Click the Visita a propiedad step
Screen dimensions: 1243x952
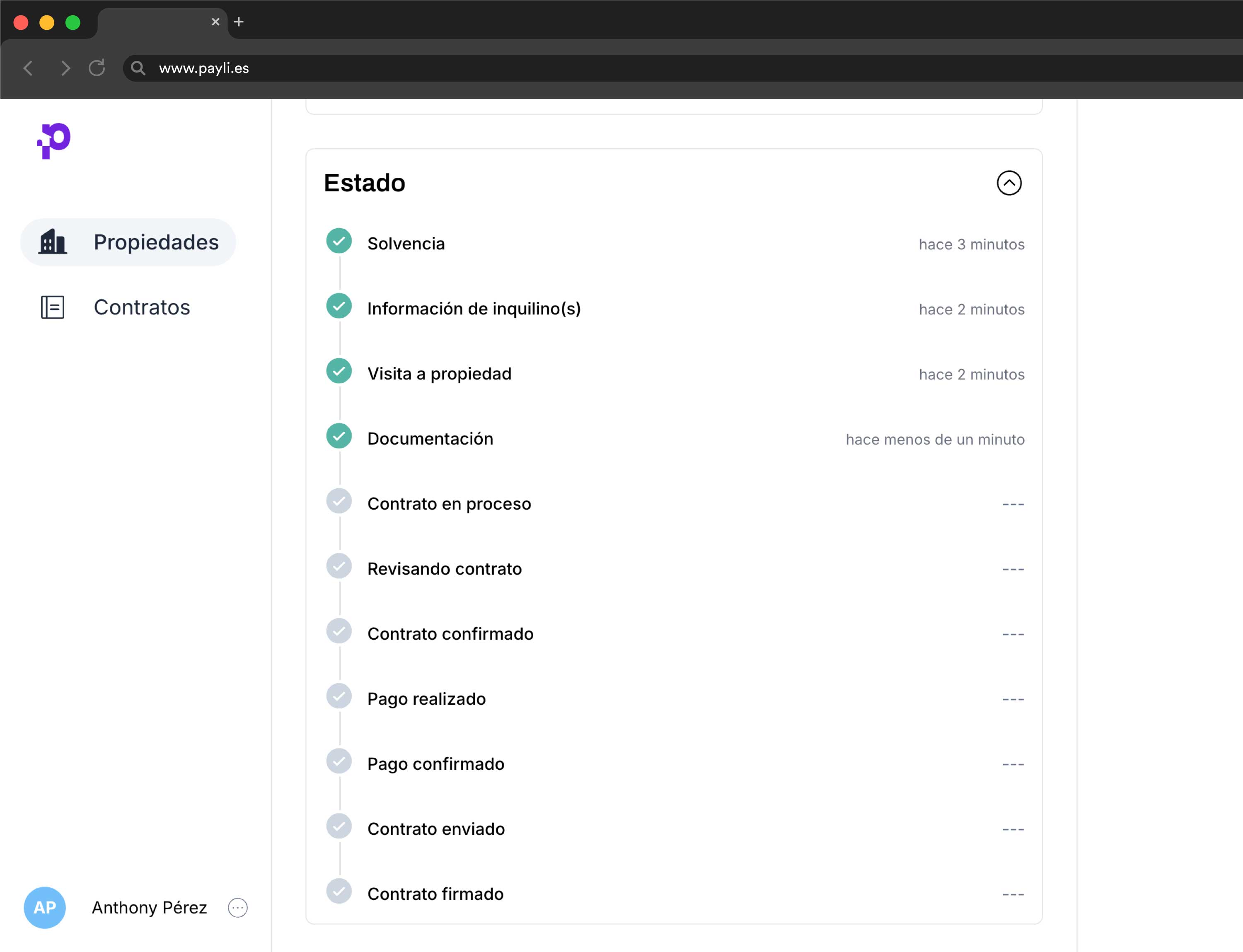pos(439,374)
